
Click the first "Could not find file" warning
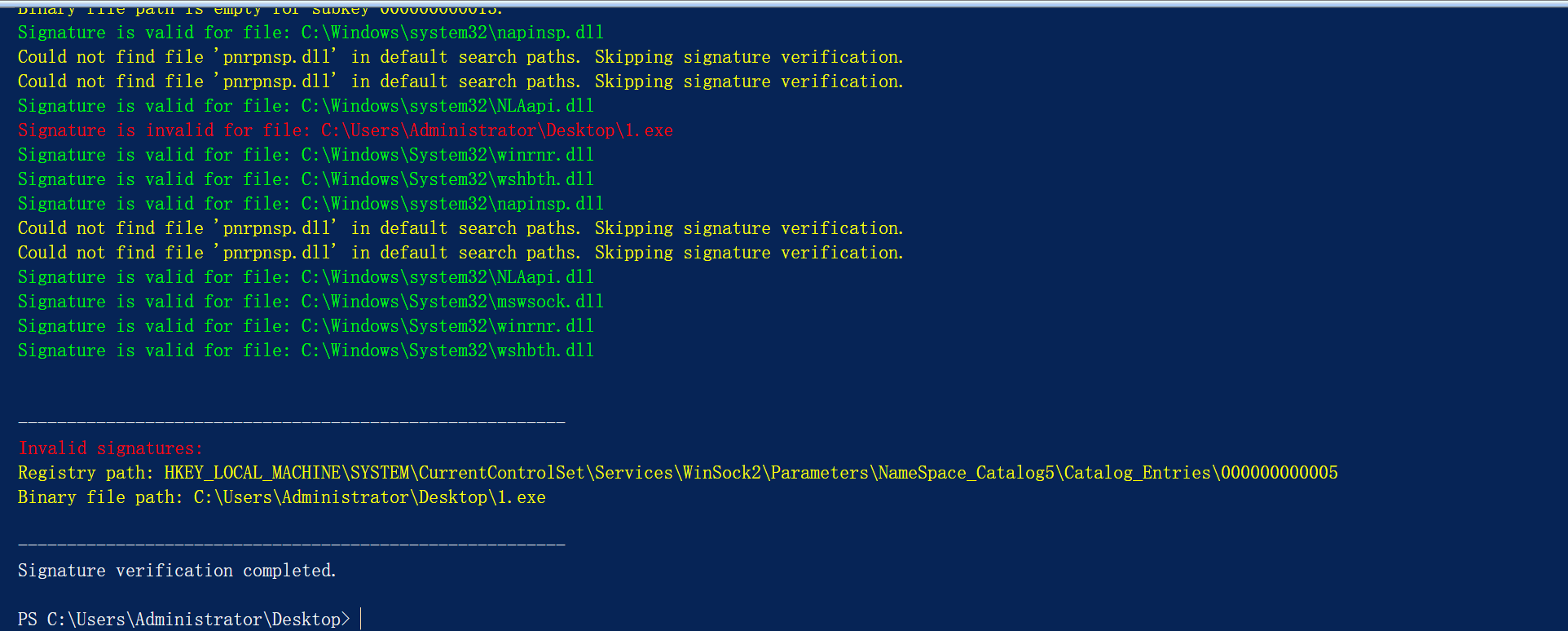click(460, 57)
